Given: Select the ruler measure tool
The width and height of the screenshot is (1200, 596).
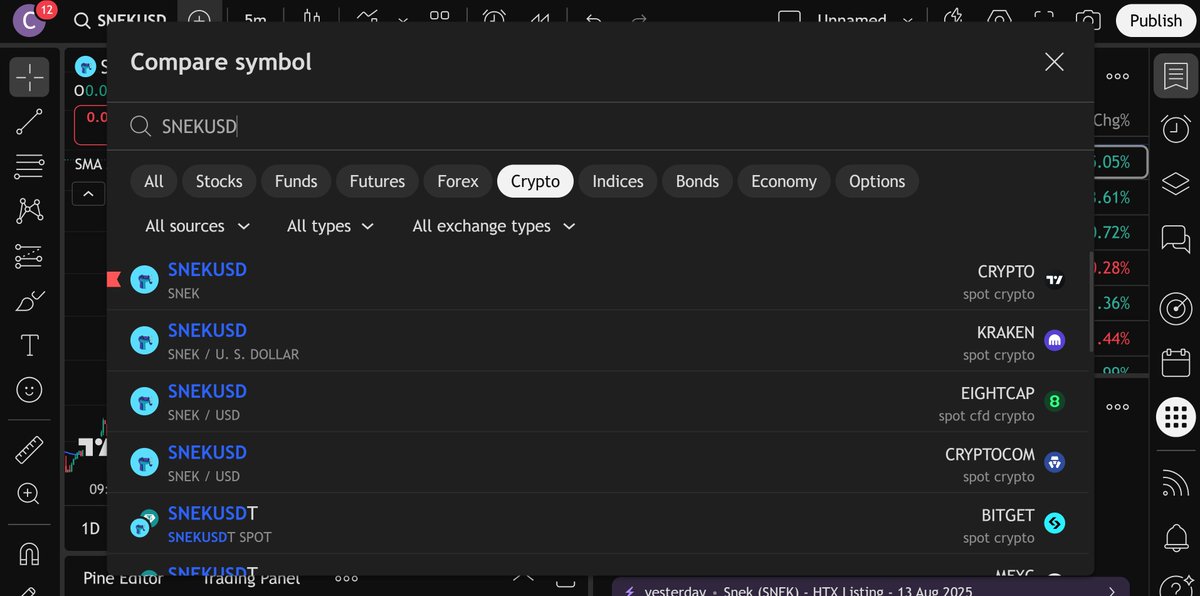Looking at the screenshot, I should click(x=30, y=449).
